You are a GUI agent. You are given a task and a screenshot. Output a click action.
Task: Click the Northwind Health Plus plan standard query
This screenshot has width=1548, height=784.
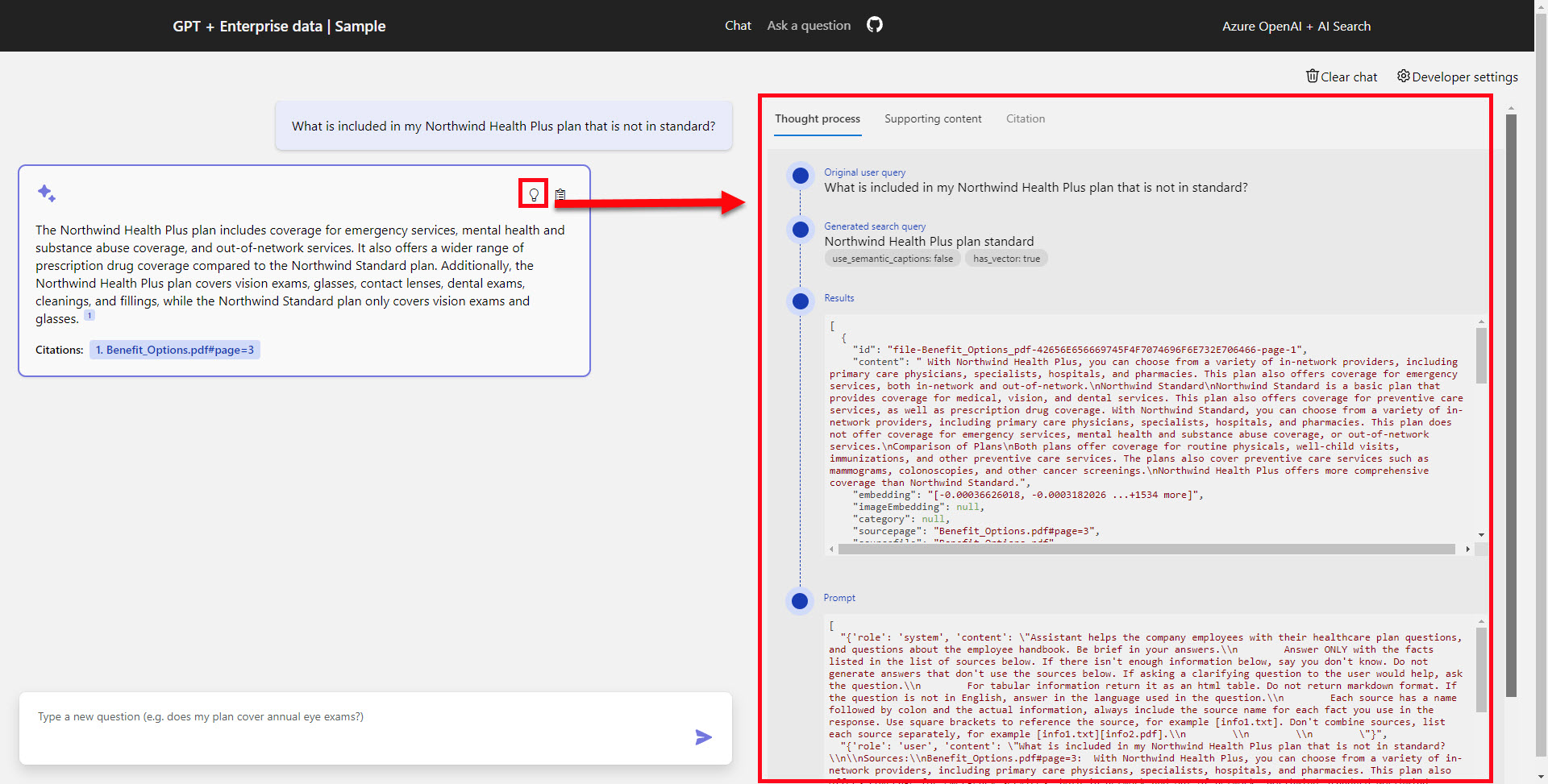tap(929, 242)
